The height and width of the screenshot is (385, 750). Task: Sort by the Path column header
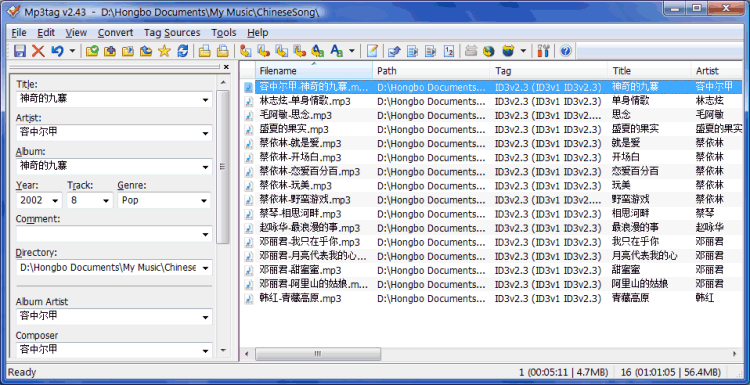point(431,71)
